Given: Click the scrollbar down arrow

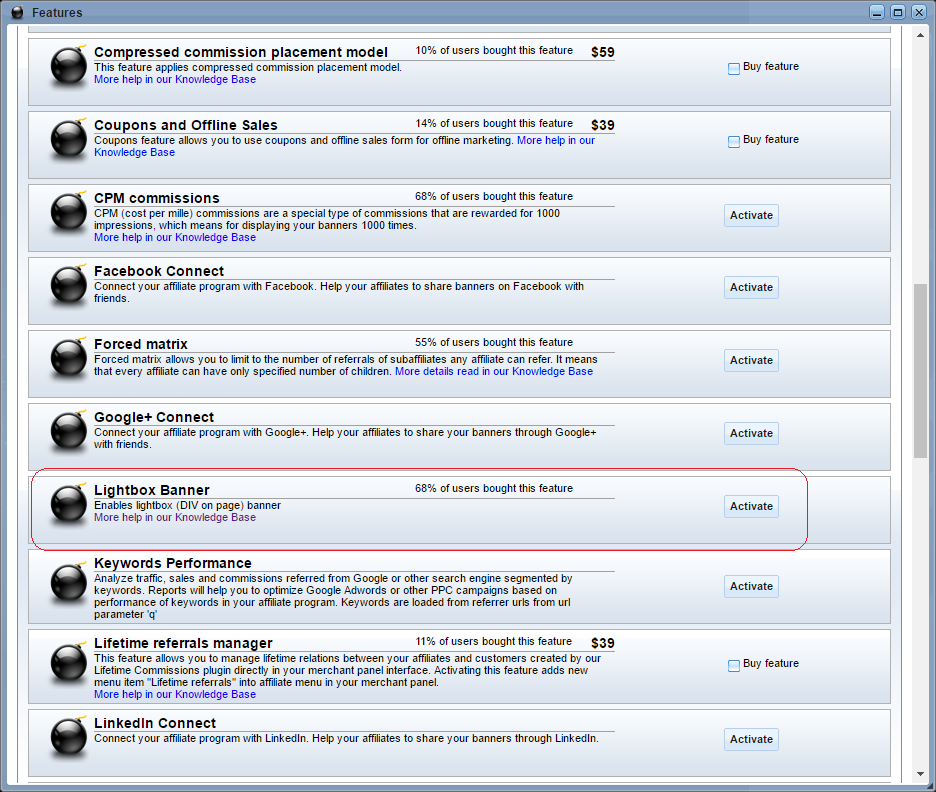Looking at the screenshot, I should (x=920, y=774).
